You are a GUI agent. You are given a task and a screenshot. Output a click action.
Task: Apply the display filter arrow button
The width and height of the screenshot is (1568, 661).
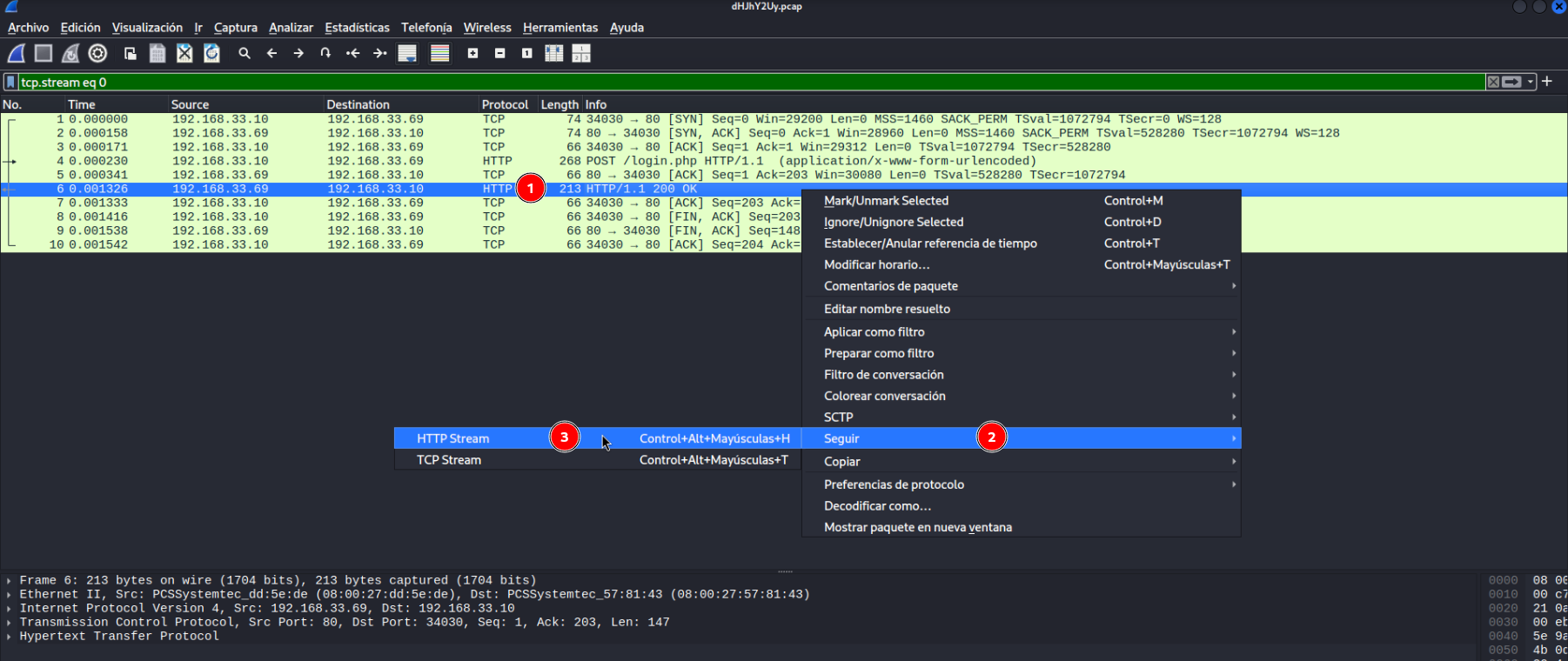tap(1512, 82)
